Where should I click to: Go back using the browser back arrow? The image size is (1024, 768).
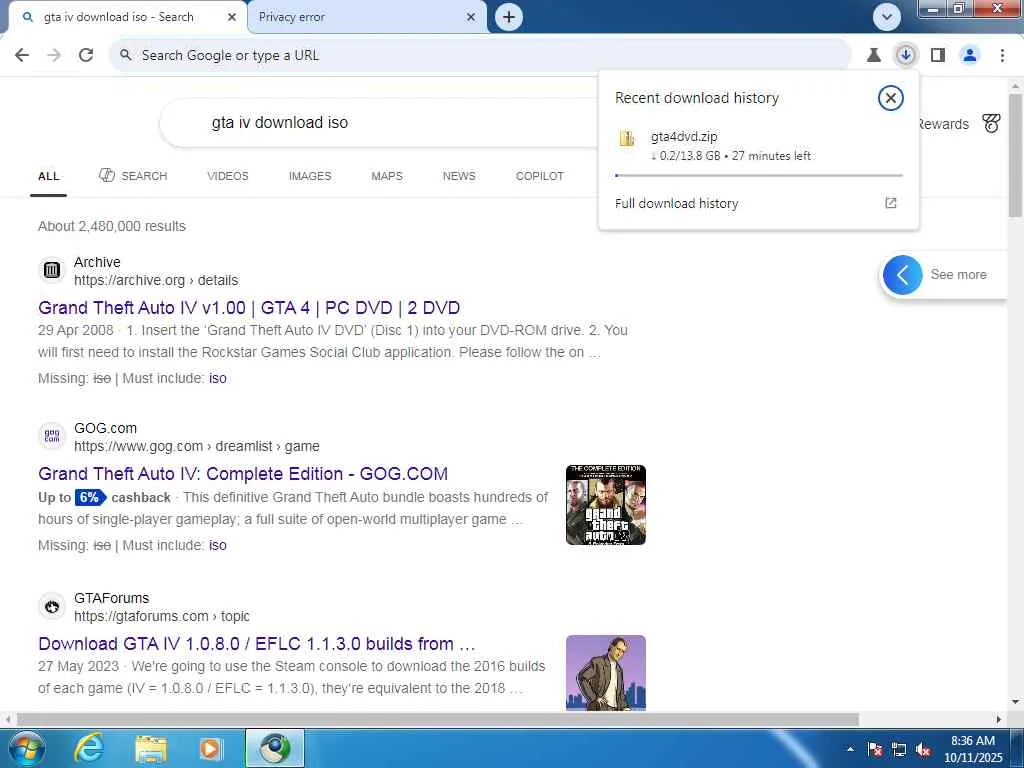(22, 55)
